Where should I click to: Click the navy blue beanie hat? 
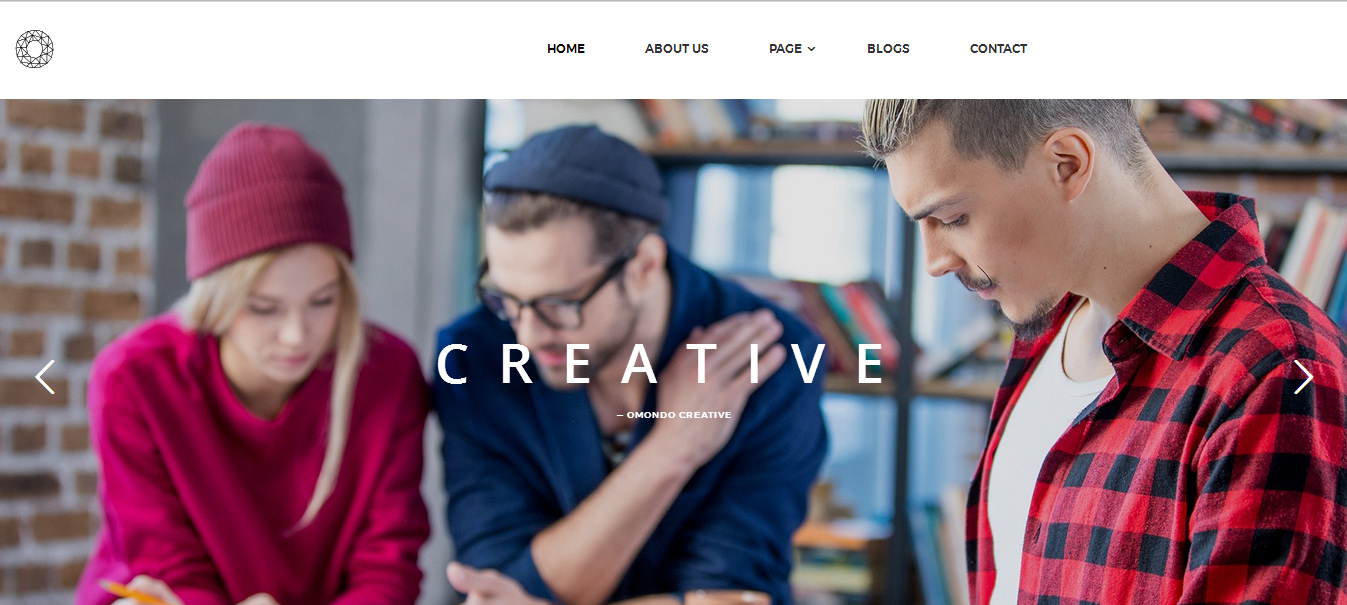[x=576, y=173]
